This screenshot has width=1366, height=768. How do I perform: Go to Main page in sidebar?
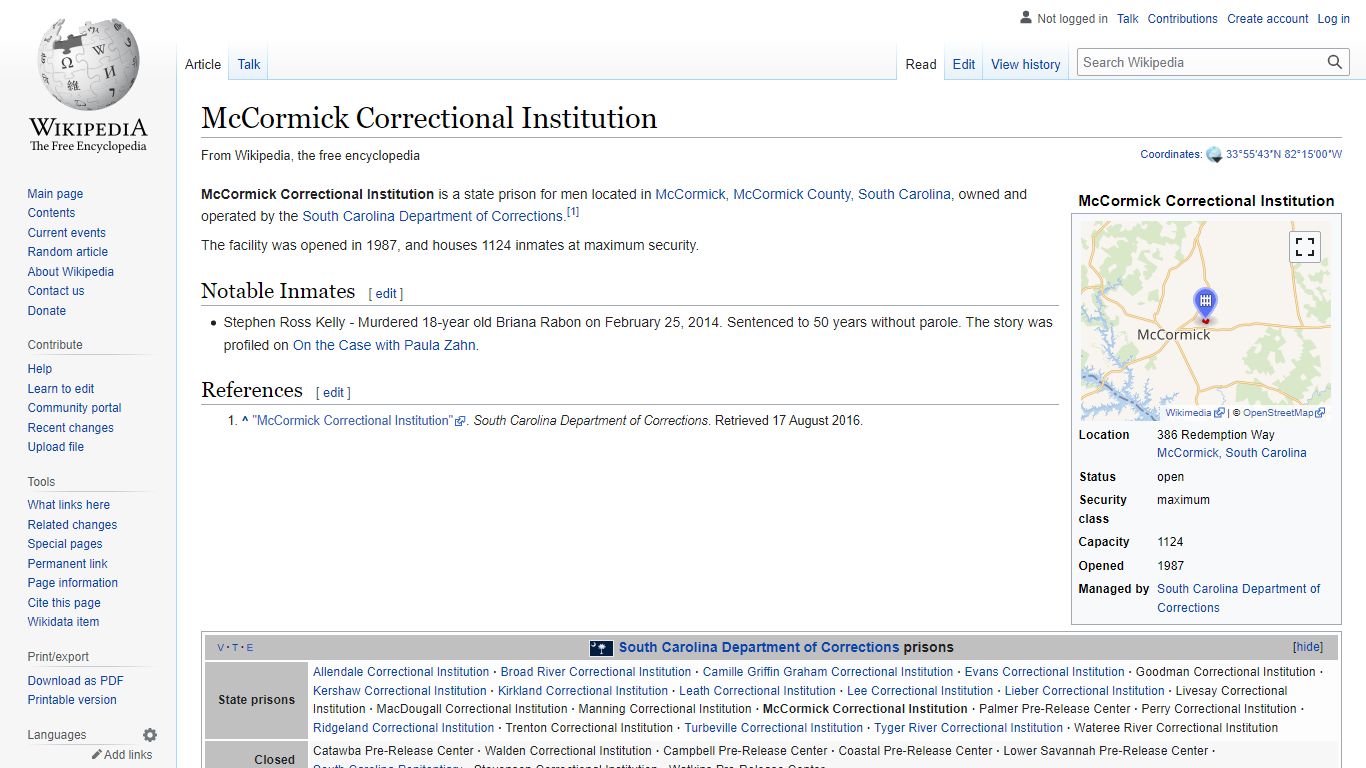coord(55,194)
